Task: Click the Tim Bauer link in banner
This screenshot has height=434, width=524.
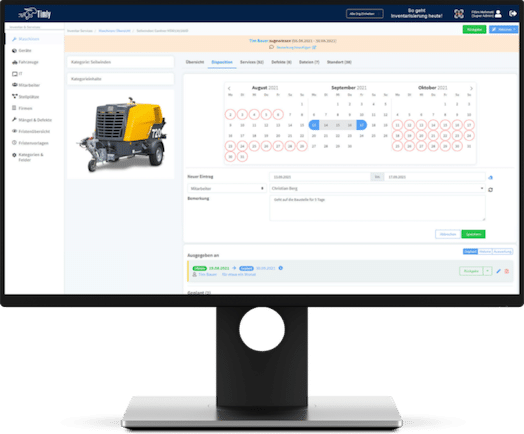Action: pyautogui.click(x=258, y=41)
